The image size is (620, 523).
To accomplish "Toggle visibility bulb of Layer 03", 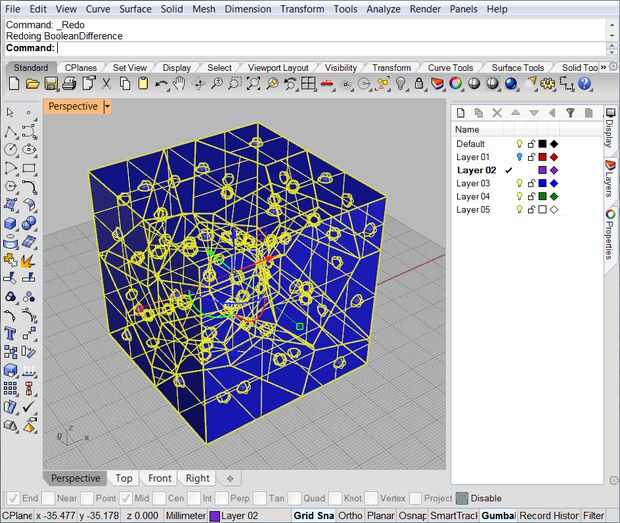I will 518,183.
